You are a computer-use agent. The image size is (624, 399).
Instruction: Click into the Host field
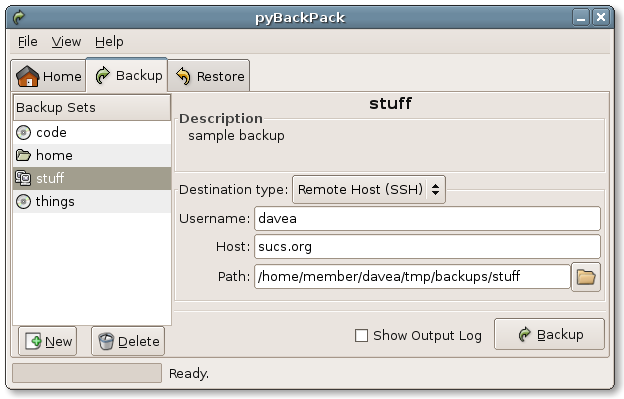pyautogui.click(x=427, y=247)
